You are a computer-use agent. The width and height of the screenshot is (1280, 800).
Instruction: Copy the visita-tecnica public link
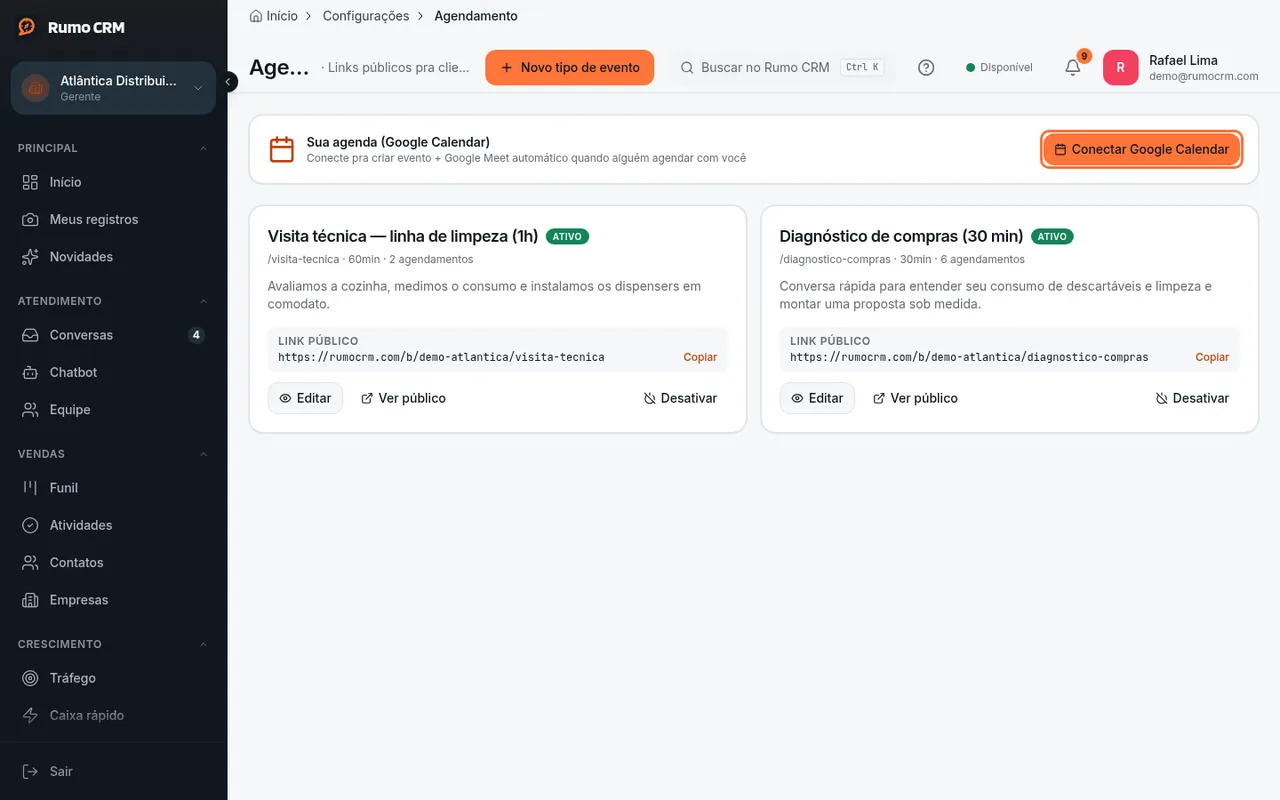click(700, 357)
